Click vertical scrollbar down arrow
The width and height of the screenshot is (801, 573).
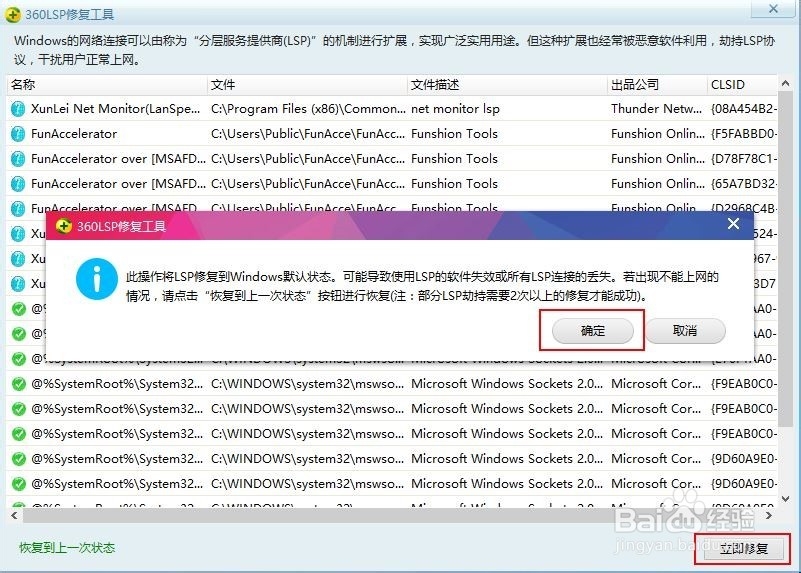(786, 499)
